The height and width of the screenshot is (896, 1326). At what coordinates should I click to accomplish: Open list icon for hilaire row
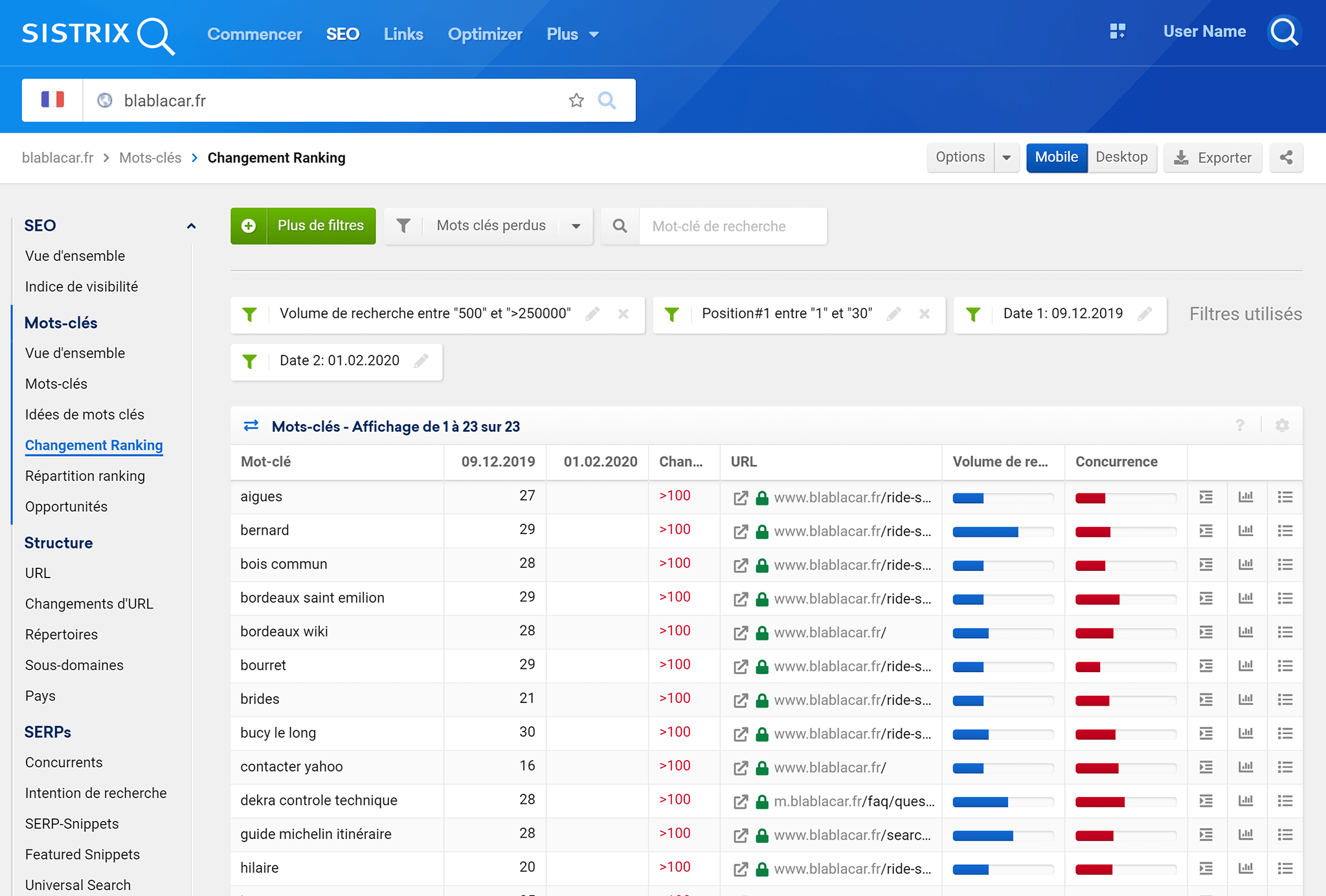pos(1285,868)
